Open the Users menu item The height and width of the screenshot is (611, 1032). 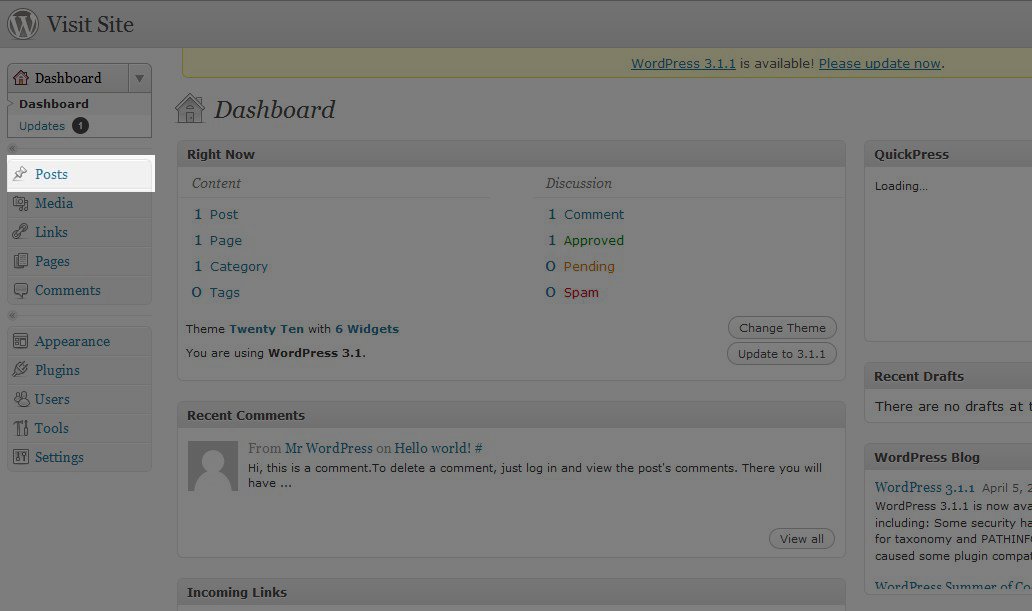point(52,399)
